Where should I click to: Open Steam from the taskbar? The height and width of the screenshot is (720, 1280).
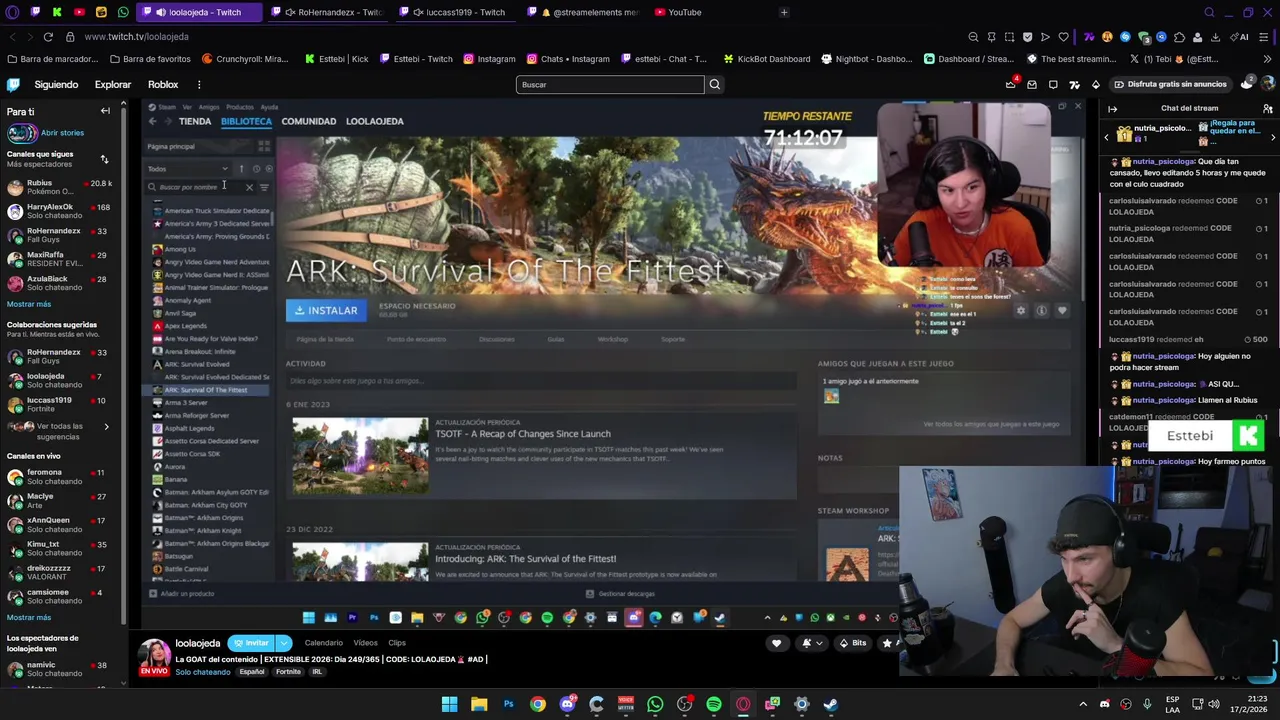coord(831,704)
